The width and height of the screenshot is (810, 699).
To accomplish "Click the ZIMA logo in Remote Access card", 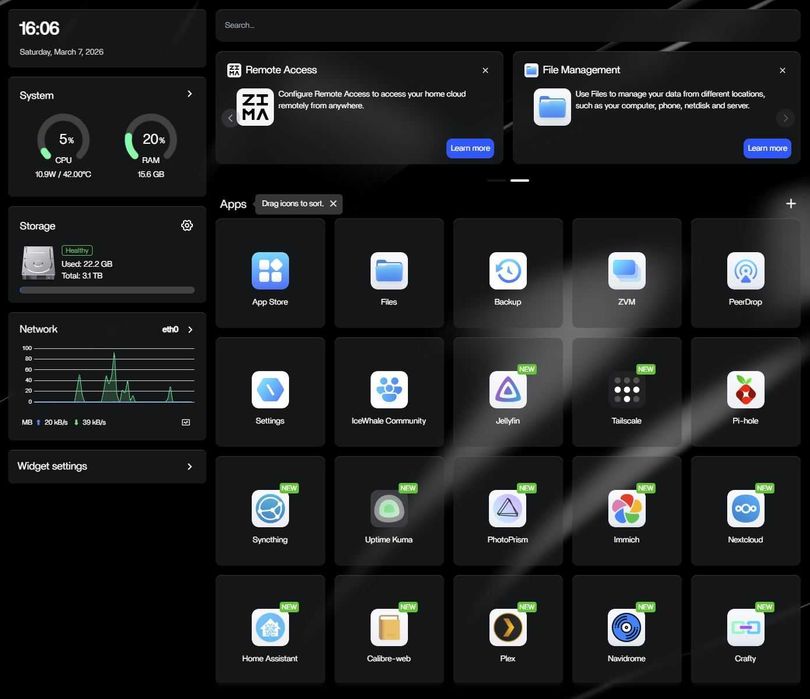I will click(x=255, y=107).
